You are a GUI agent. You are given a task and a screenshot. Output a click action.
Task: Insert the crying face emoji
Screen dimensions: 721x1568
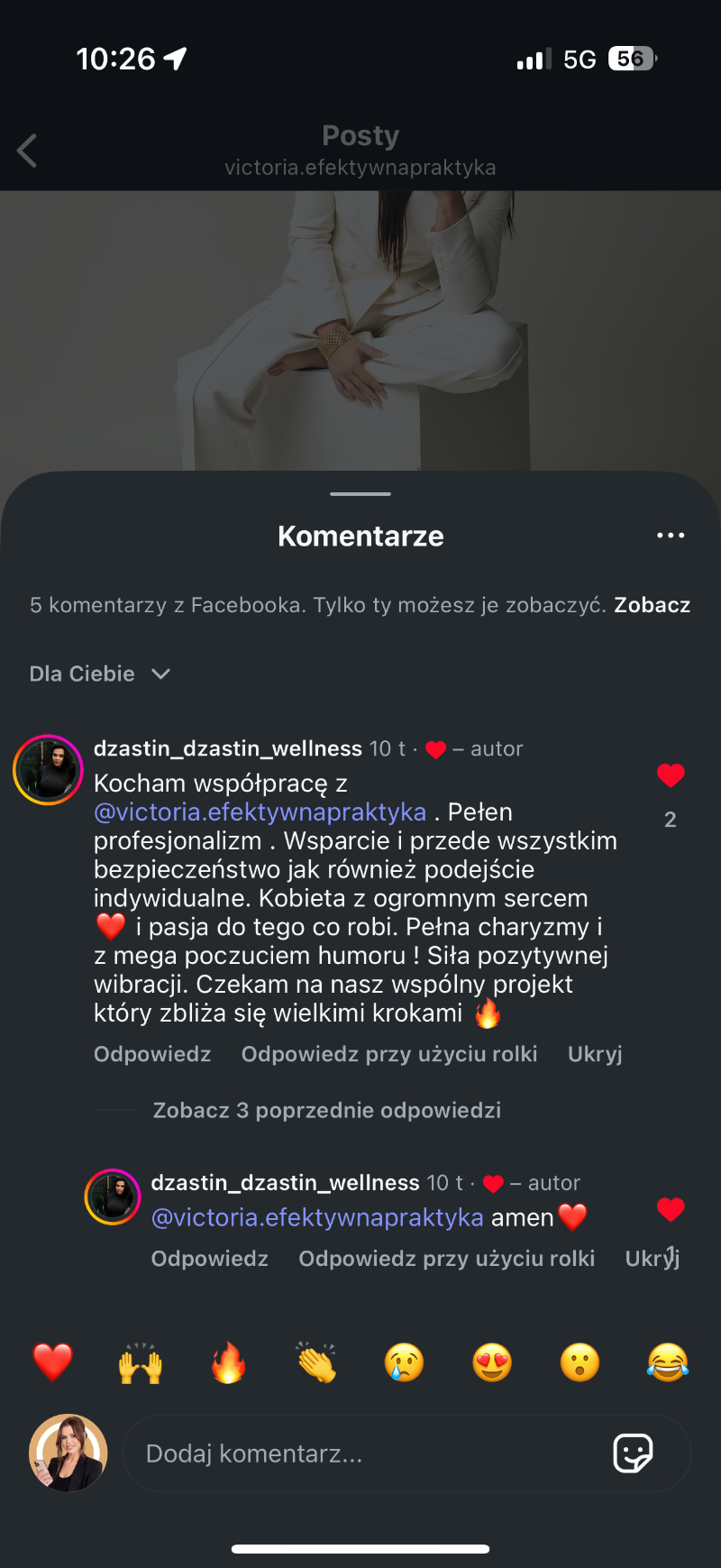pyautogui.click(x=405, y=1362)
